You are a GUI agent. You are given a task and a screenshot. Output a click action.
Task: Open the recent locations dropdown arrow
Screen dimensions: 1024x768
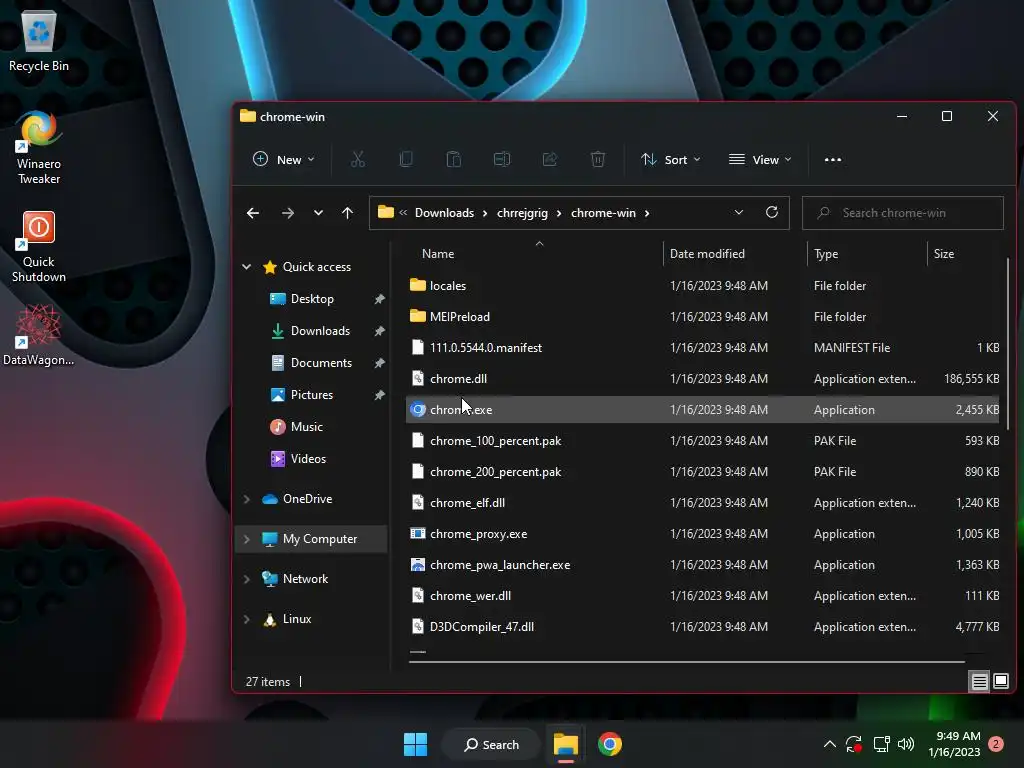click(318, 213)
